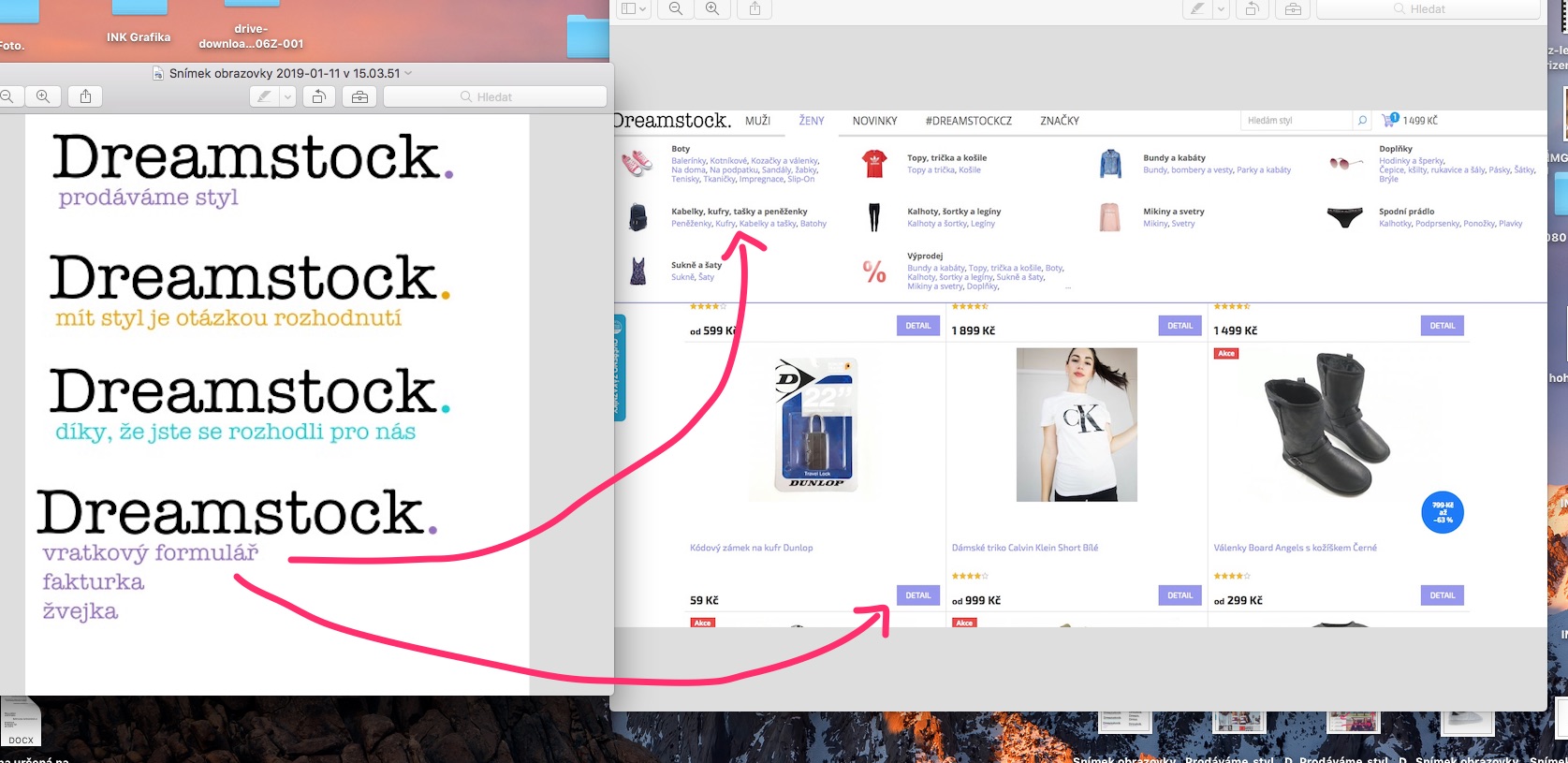The height and width of the screenshot is (763, 1568).
Task: Expand markup pen options in right Preview window
Action: pyautogui.click(x=1221, y=8)
